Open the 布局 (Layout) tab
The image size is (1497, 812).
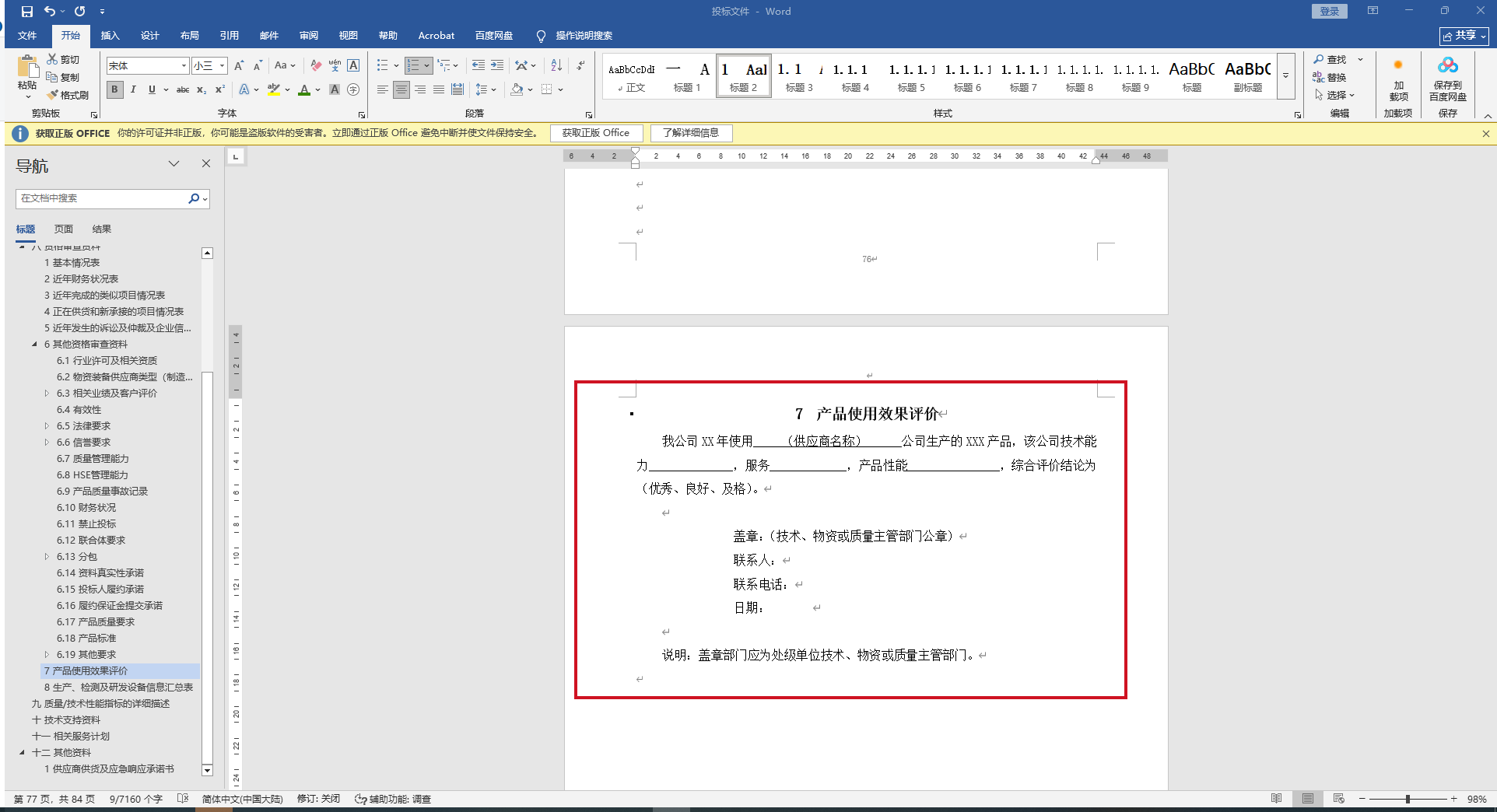[x=190, y=36]
